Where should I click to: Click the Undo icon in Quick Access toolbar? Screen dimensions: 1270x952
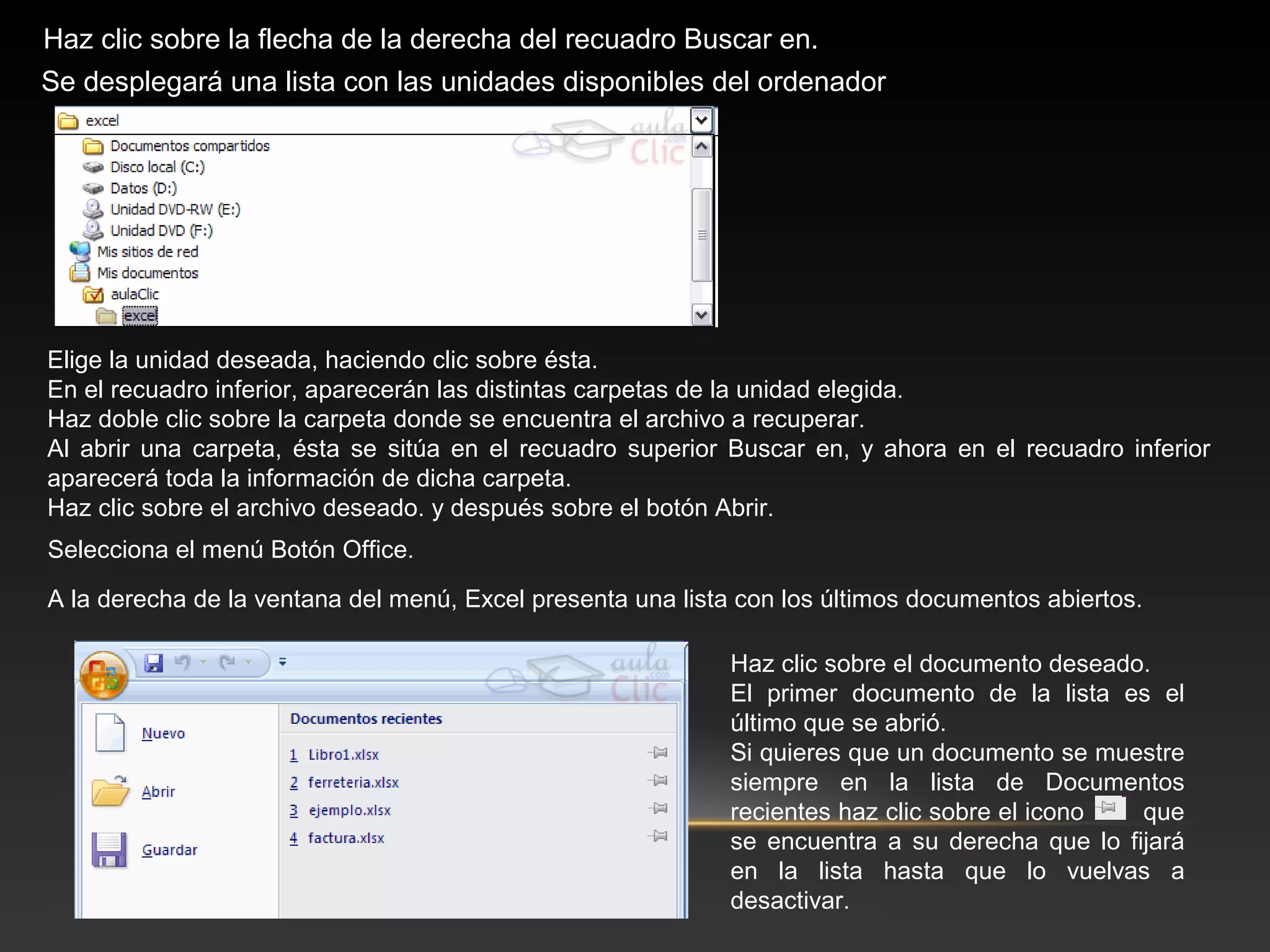(182, 663)
